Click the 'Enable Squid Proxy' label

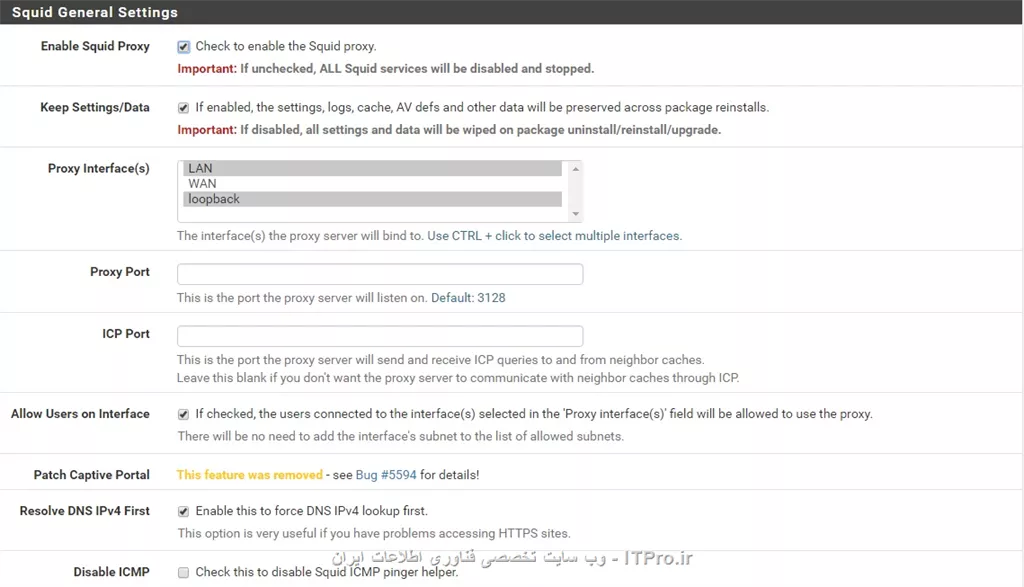point(95,46)
